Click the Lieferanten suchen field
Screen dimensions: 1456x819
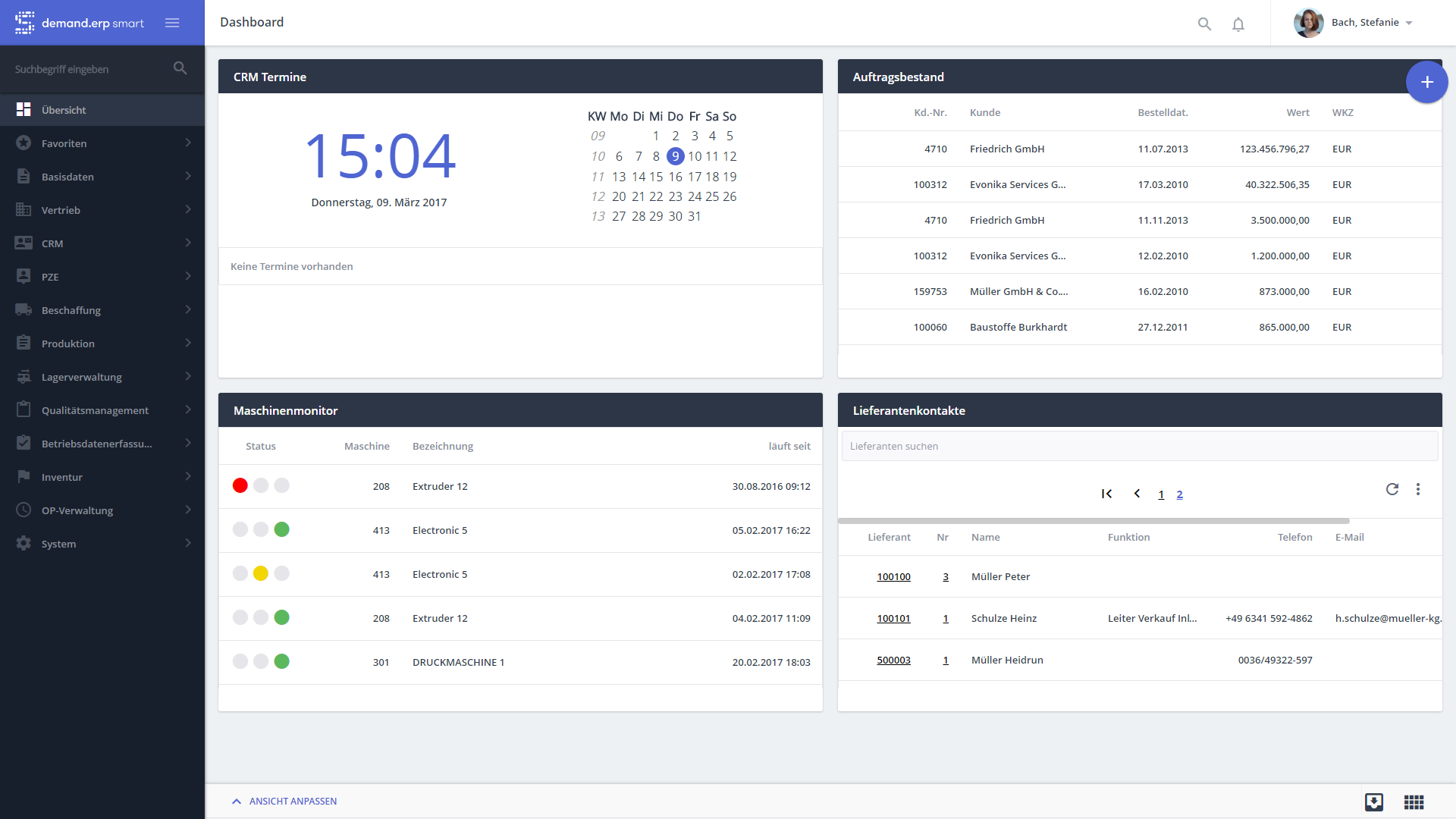pos(1139,446)
